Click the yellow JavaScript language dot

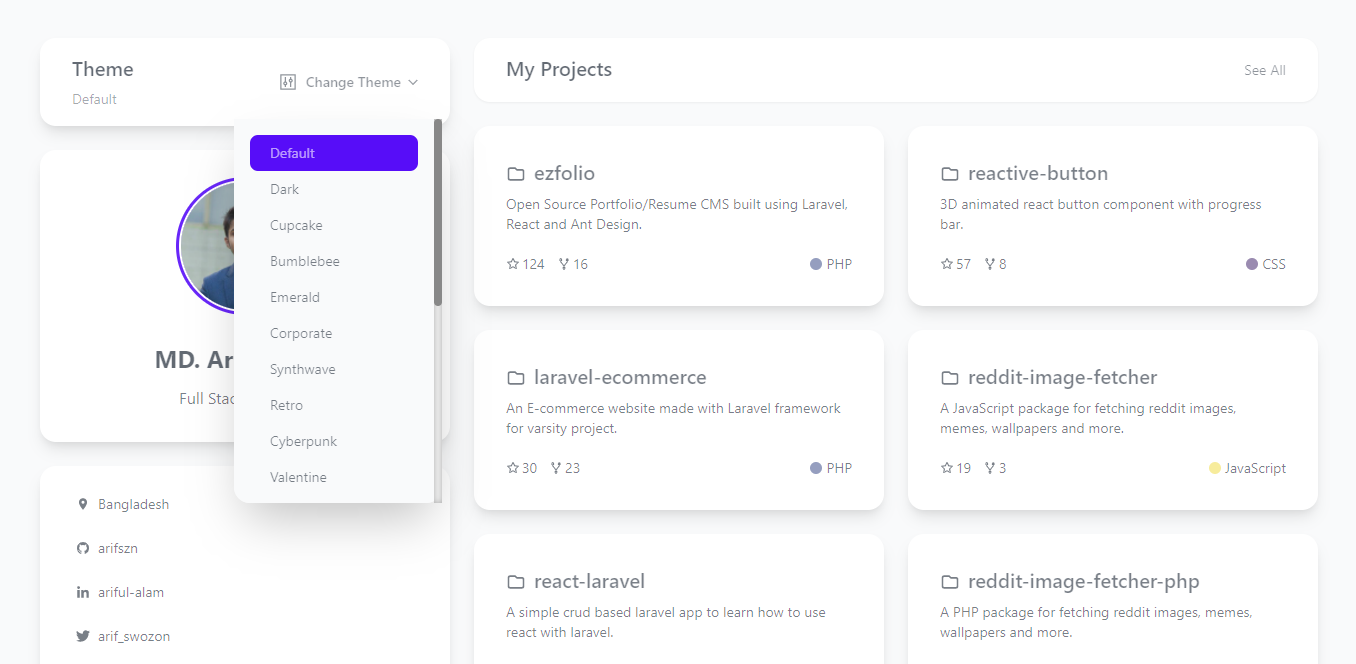click(x=1213, y=467)
